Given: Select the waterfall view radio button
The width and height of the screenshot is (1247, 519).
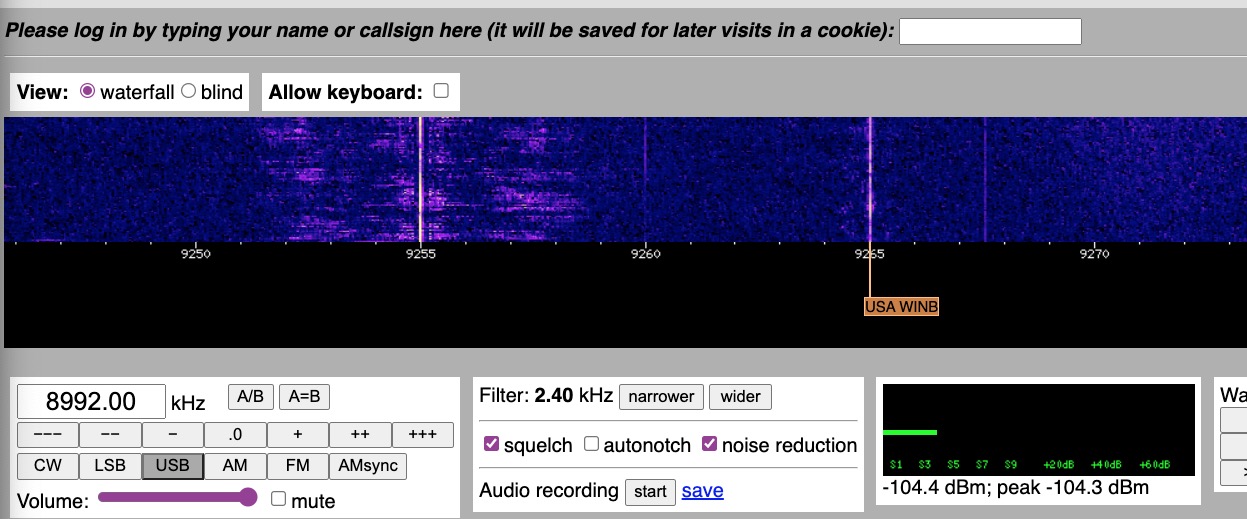Looking at the screenshot, I should [87, 91].
